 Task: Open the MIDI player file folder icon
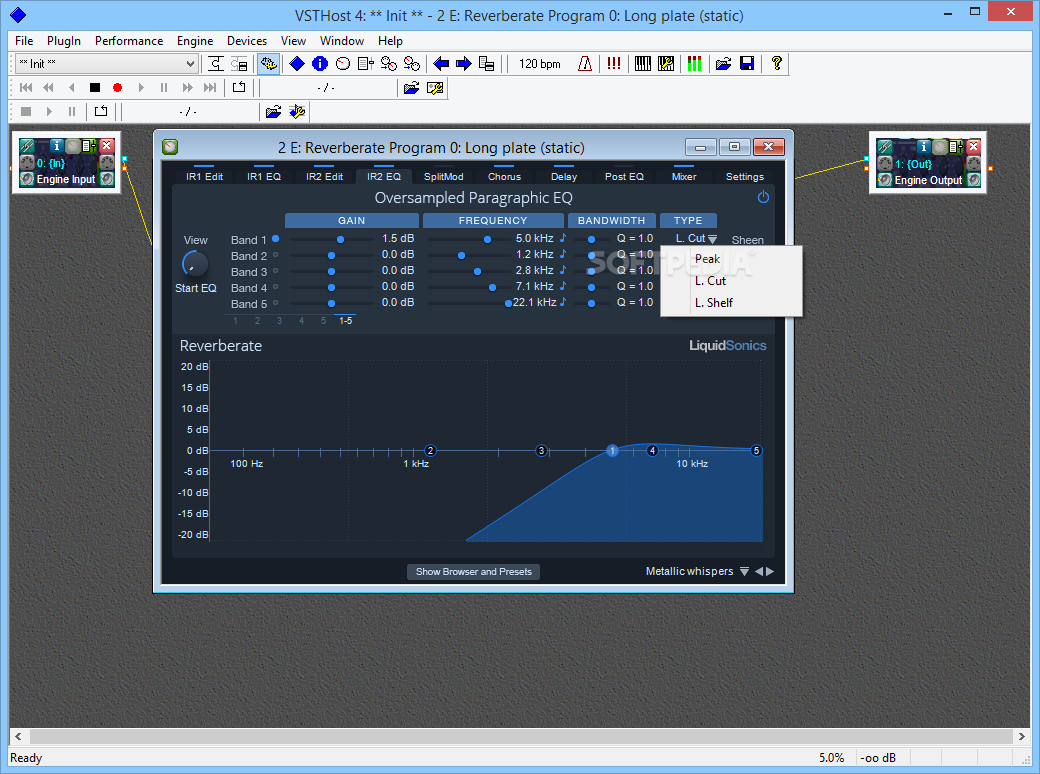tap(411, 88)
